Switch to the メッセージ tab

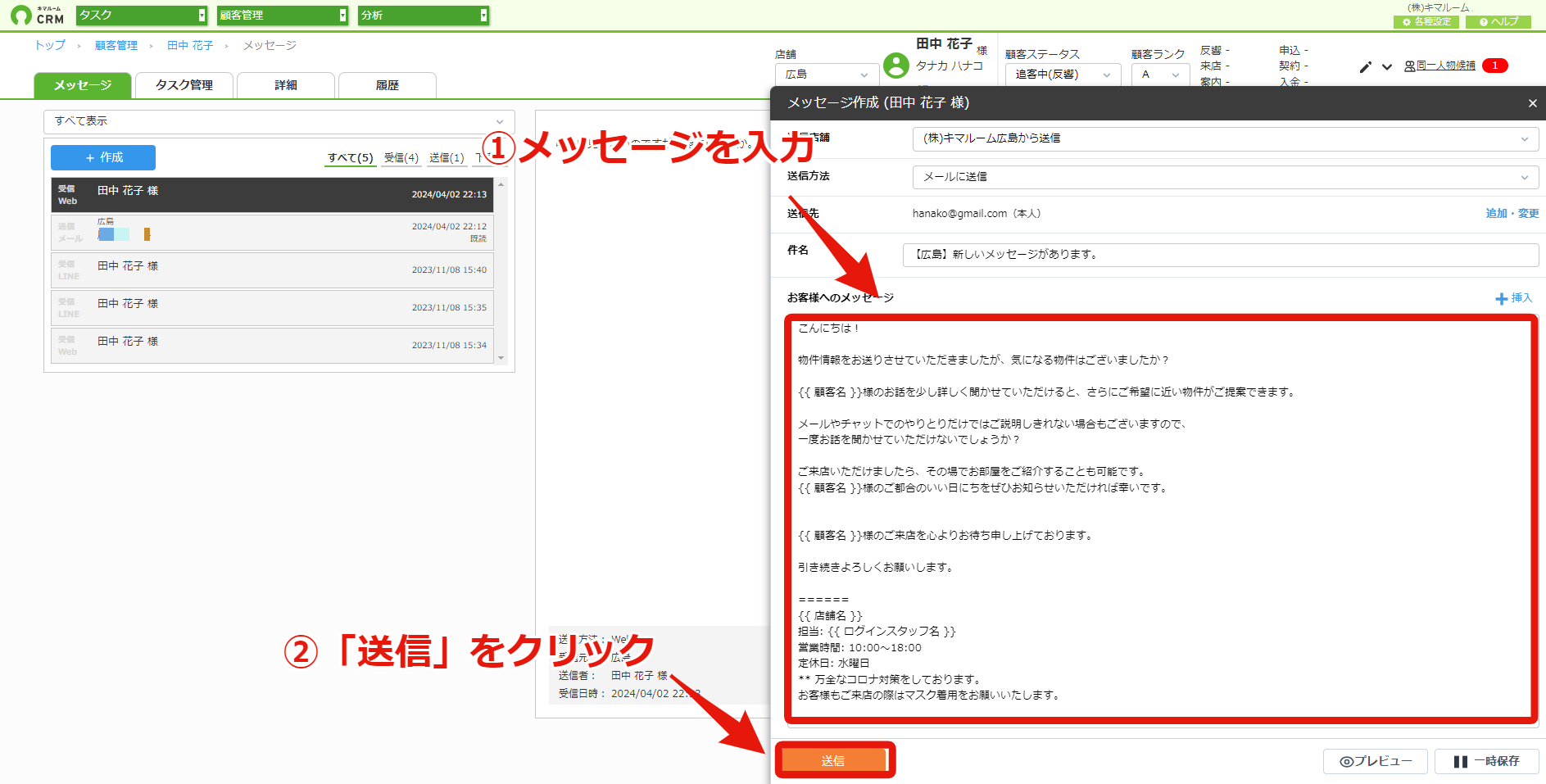[x=83, y=85]
